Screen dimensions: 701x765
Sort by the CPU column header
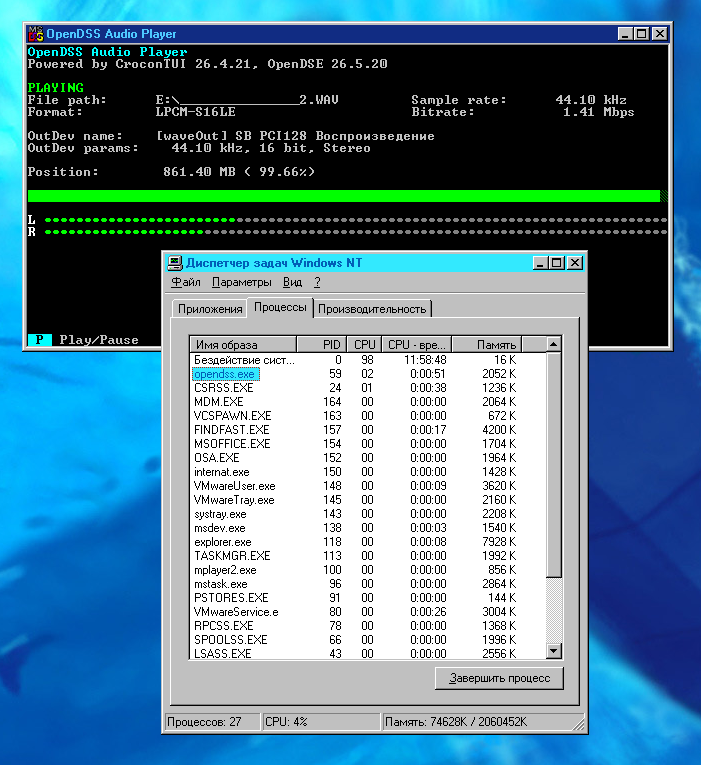[x=364, y=344]
